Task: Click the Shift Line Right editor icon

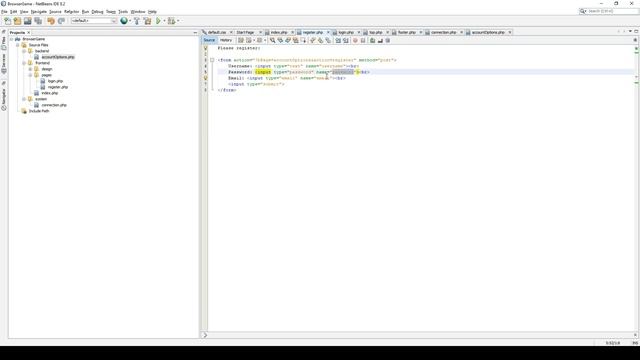Action: (346, 40)
